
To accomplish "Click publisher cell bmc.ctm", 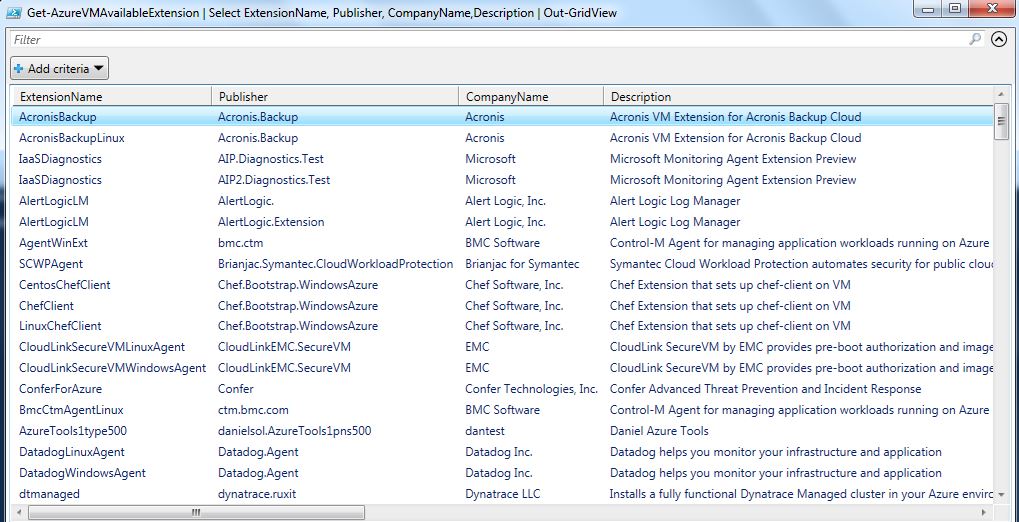I will pyautogui.click(x=240, y=242).
